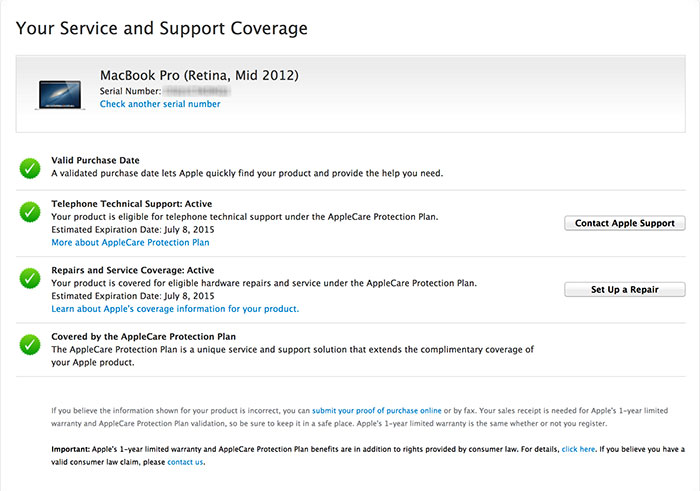Click Covered by the AppleCare Protection Plan heading
Viewport: 700px width, 491px height.
(143, 337)
